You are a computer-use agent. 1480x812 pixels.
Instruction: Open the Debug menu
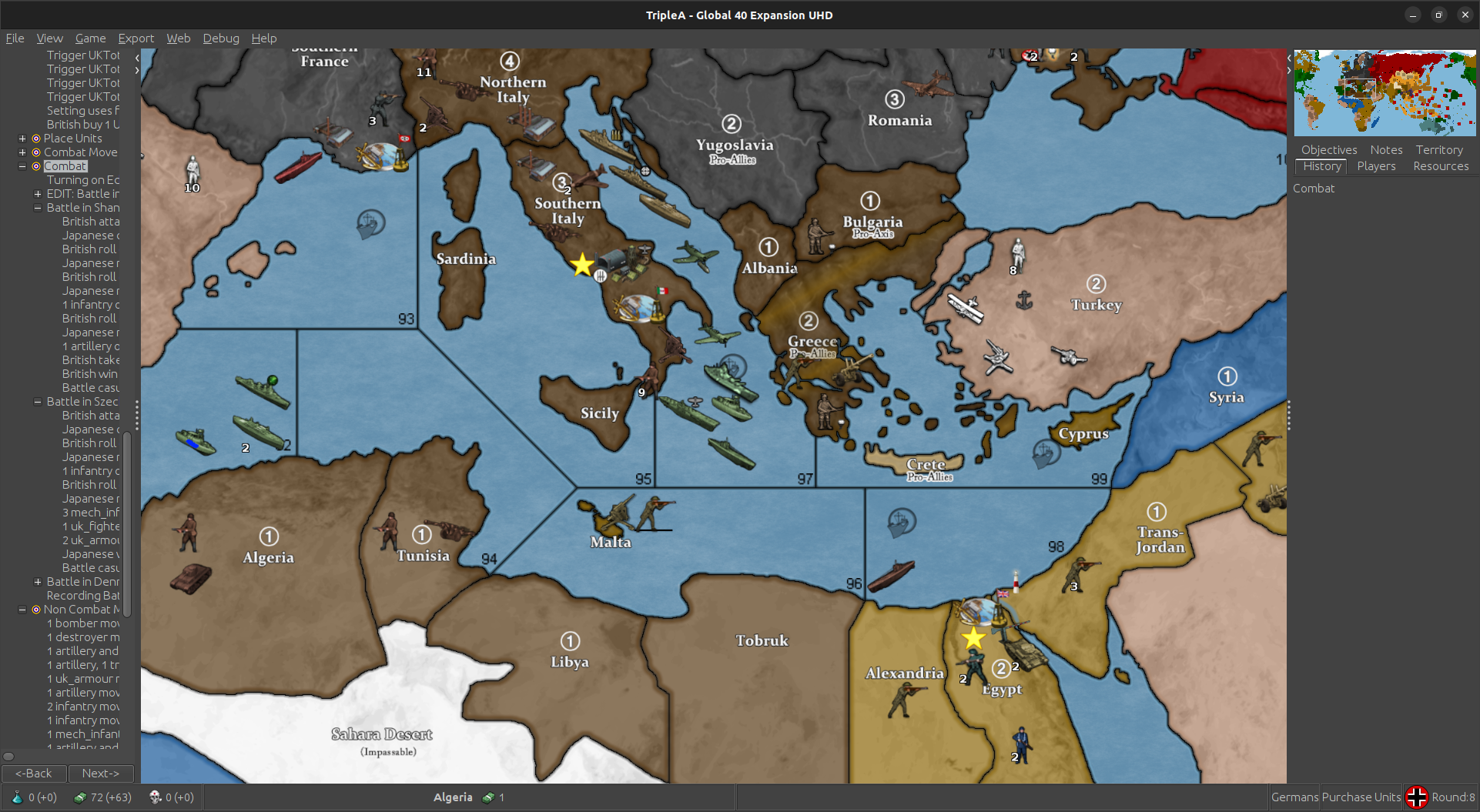[221, 38]
